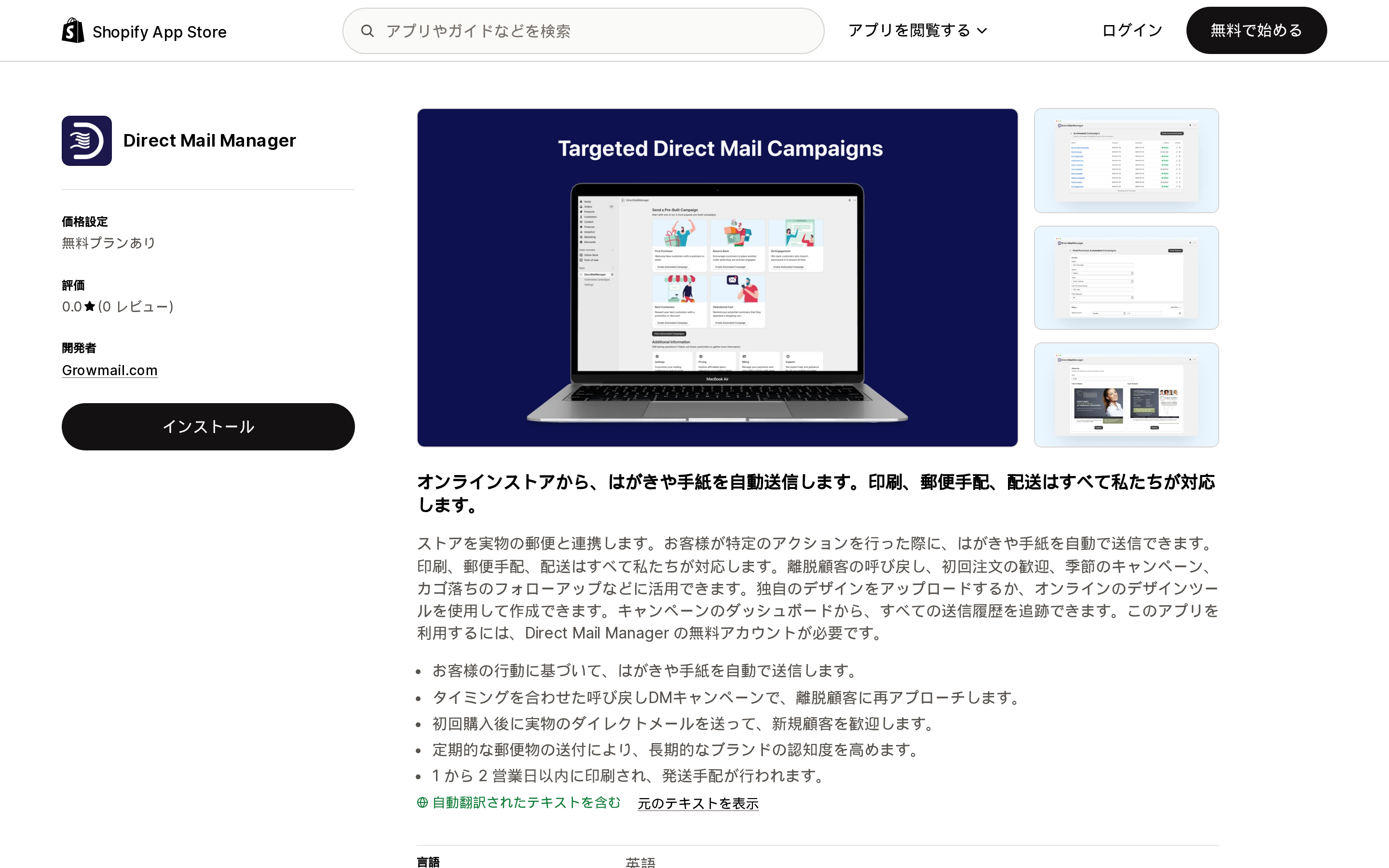
Task: Click the (0 レビュー) review count
Action: (136, 307)
